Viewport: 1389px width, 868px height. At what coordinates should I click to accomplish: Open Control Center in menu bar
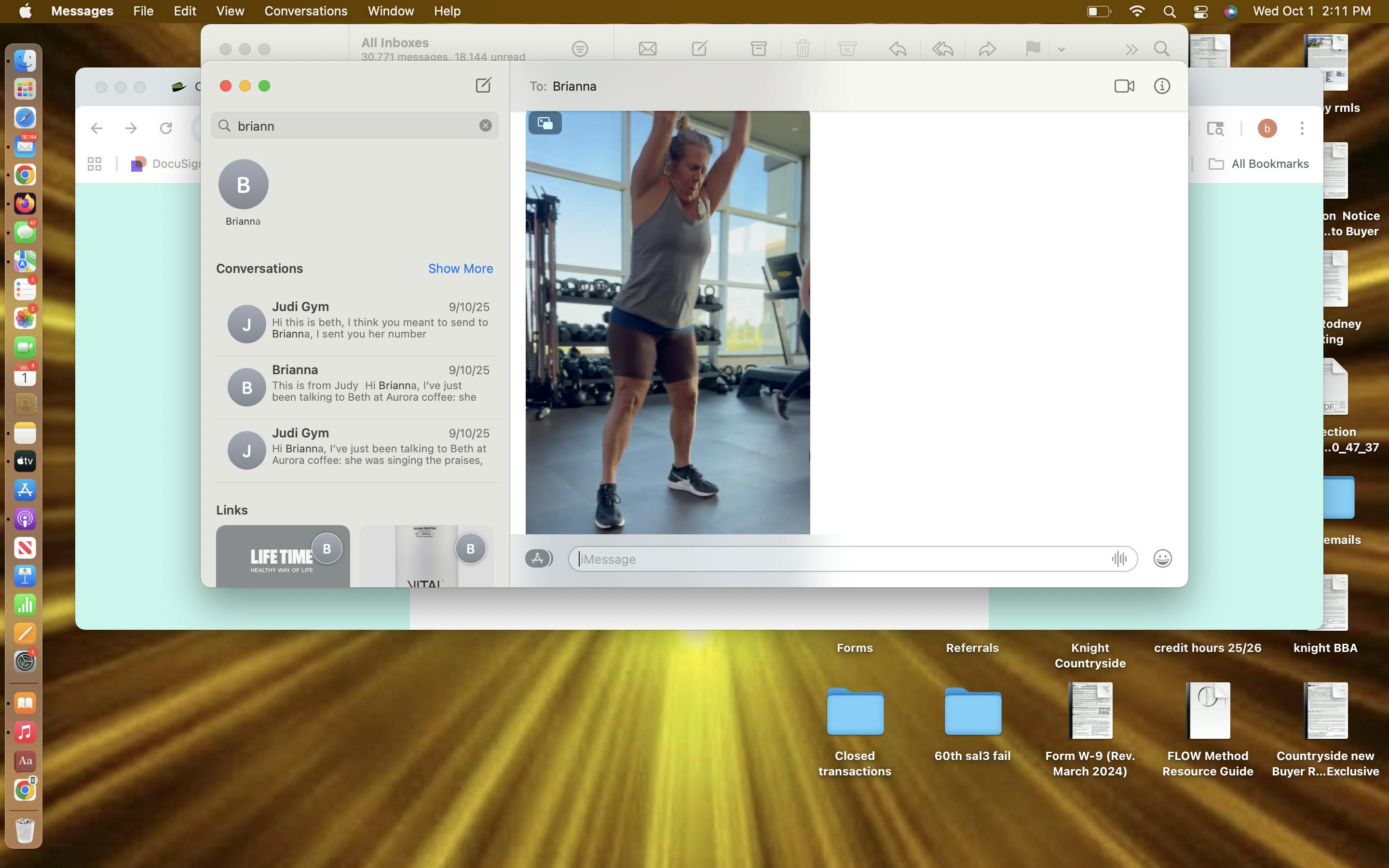(1200, 12)
